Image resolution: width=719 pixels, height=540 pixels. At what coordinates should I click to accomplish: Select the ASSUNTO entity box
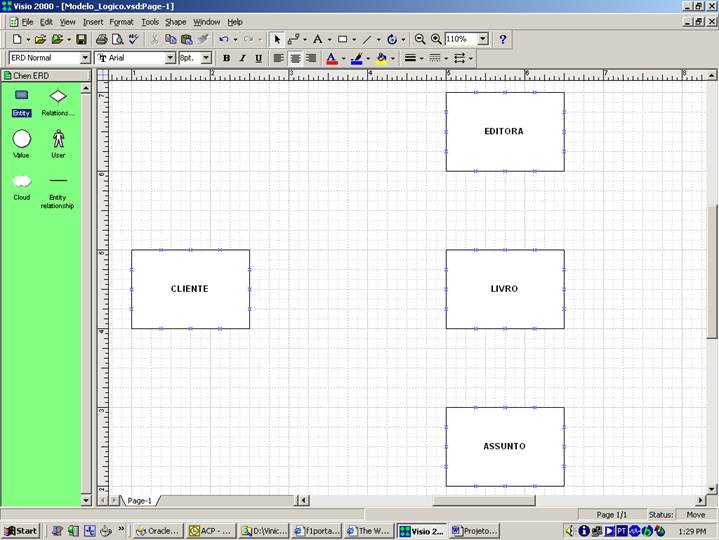[x=505, y=447]
